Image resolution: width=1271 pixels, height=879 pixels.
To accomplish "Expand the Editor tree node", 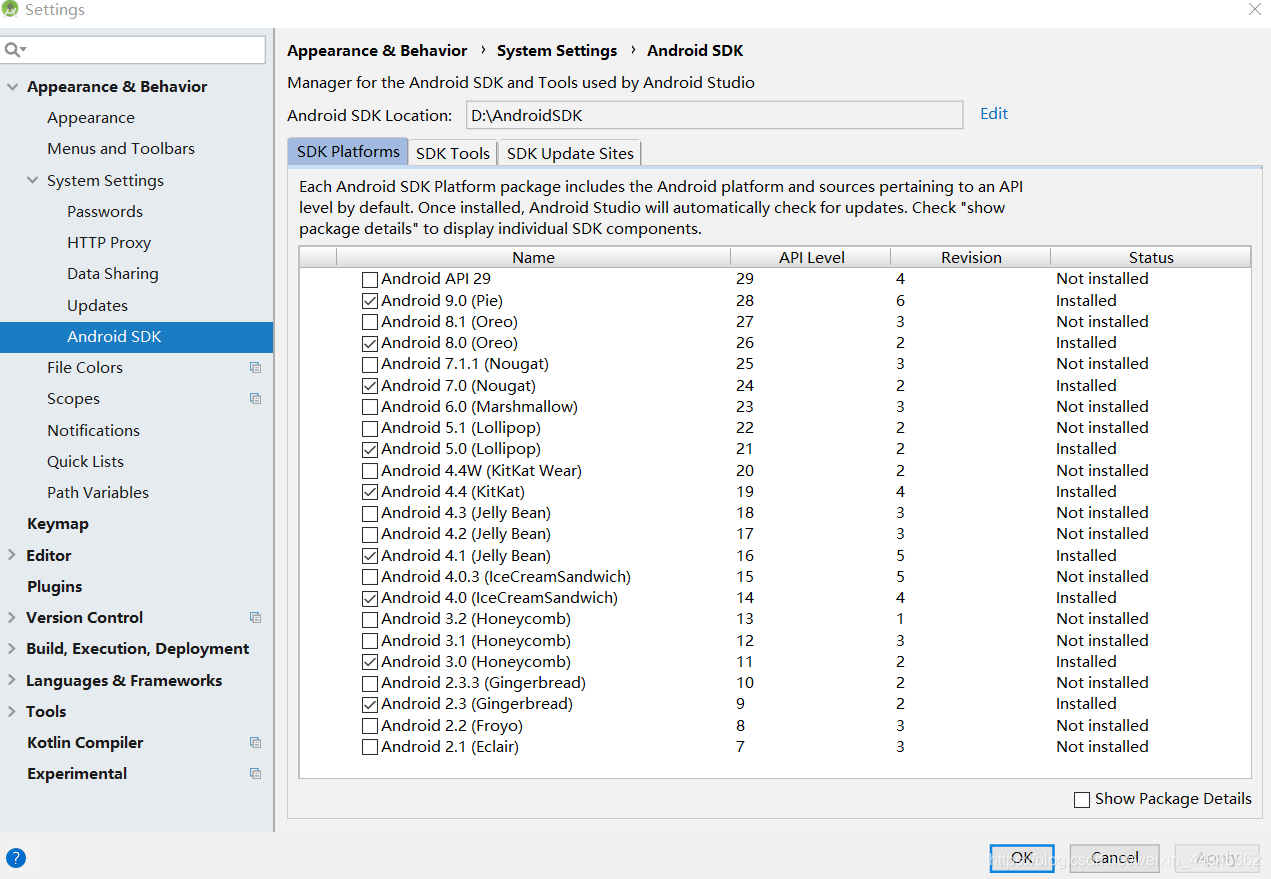I will 12,555.
